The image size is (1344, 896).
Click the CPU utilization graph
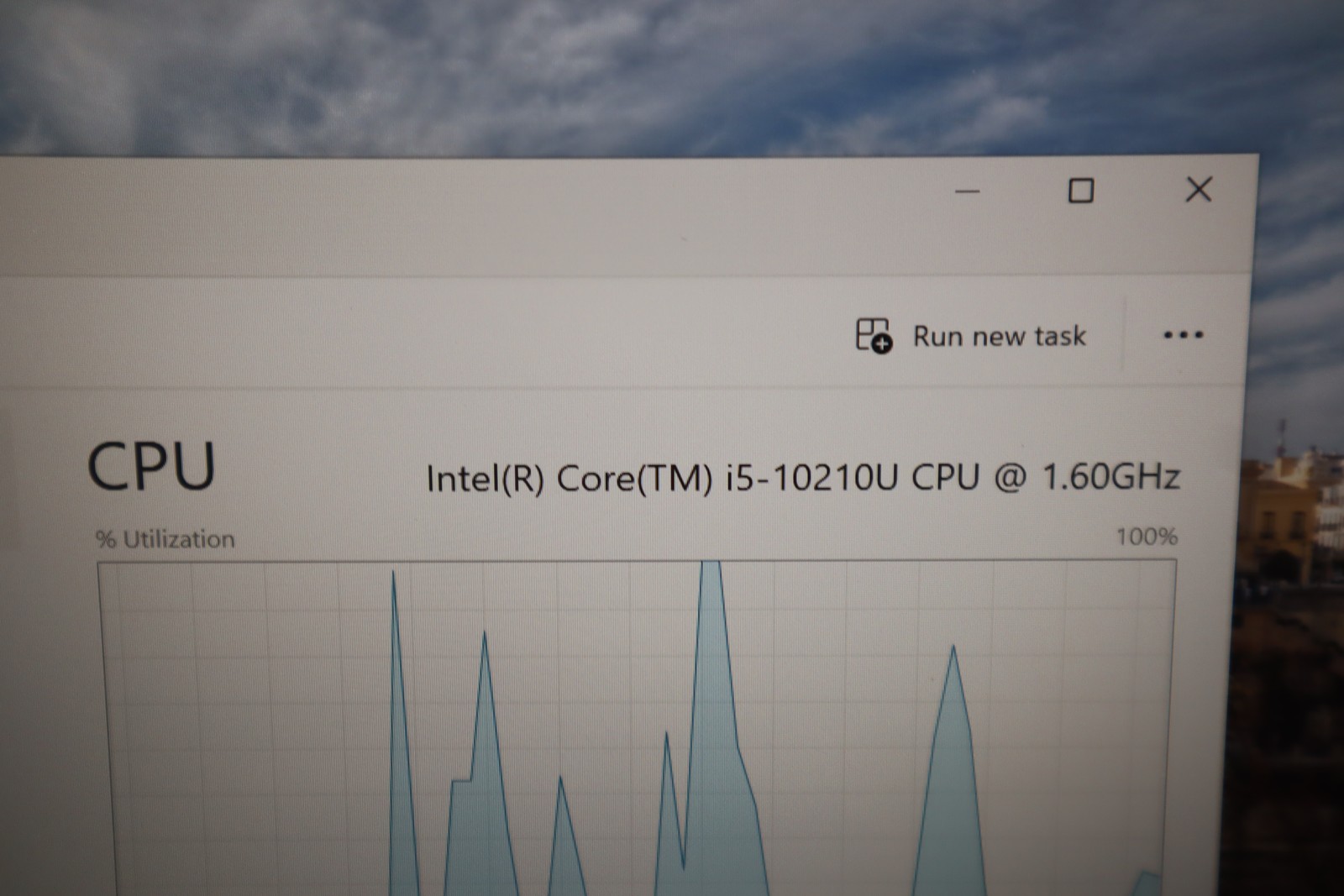637,727
